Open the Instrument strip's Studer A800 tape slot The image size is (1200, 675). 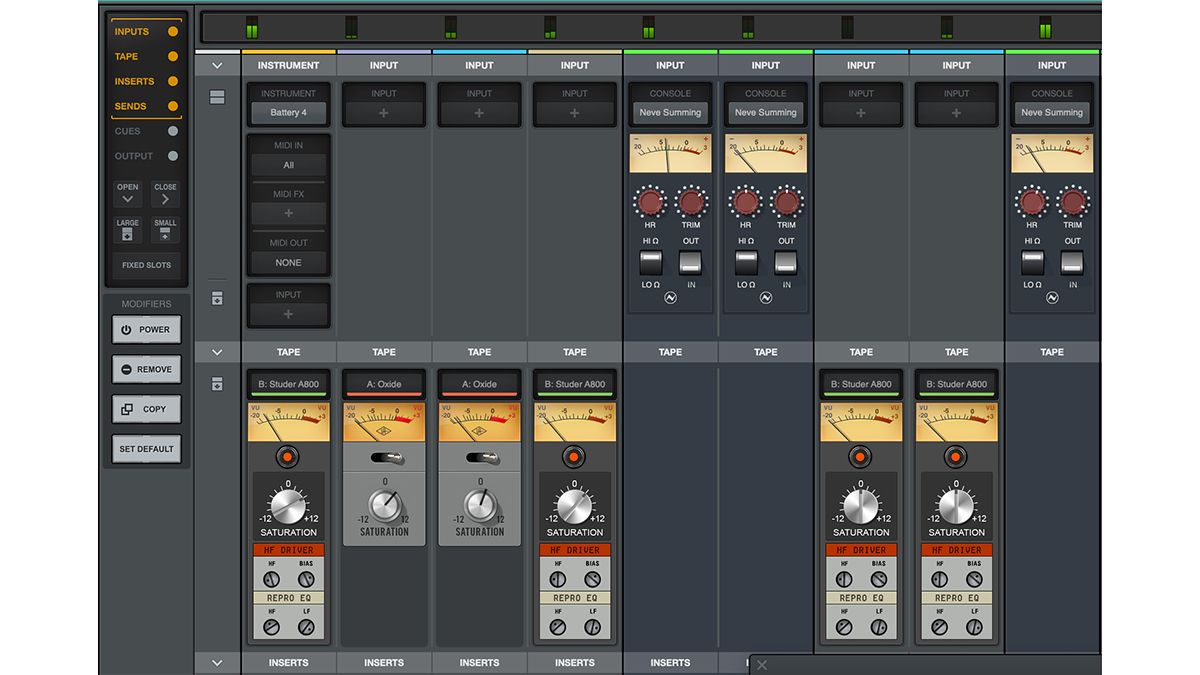point(288,384)
